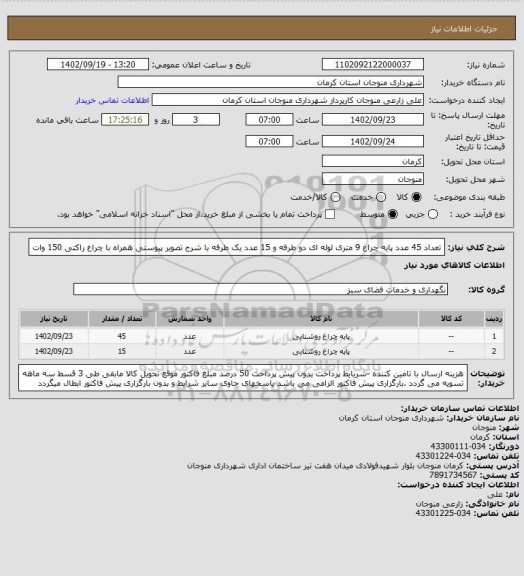Click the ردیف column header
The image size is (524, 576).
494,318
